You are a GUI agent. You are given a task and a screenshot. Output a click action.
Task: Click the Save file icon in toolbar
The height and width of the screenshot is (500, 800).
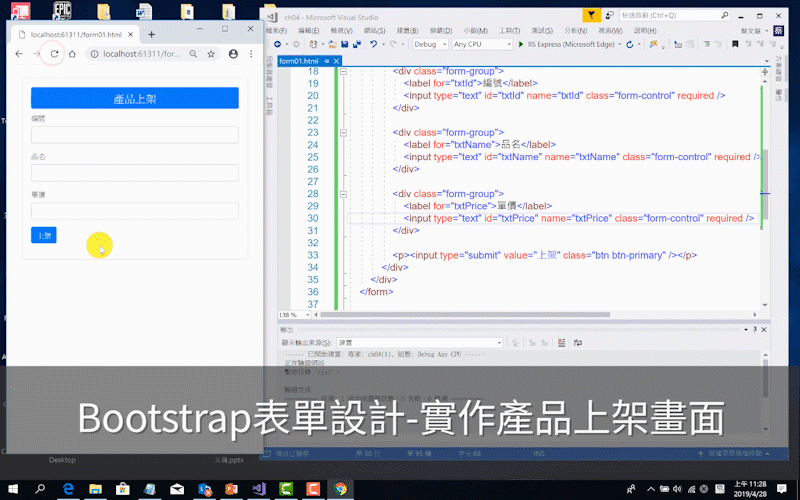coord(345,44)
